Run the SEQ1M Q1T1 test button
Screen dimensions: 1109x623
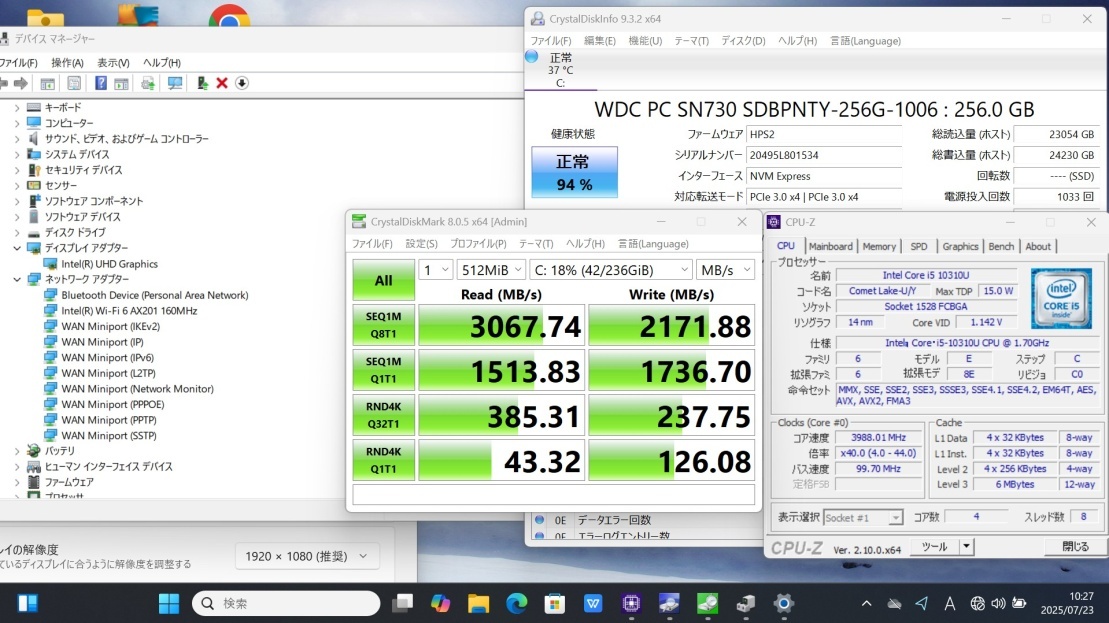click(x=383, y=370)
